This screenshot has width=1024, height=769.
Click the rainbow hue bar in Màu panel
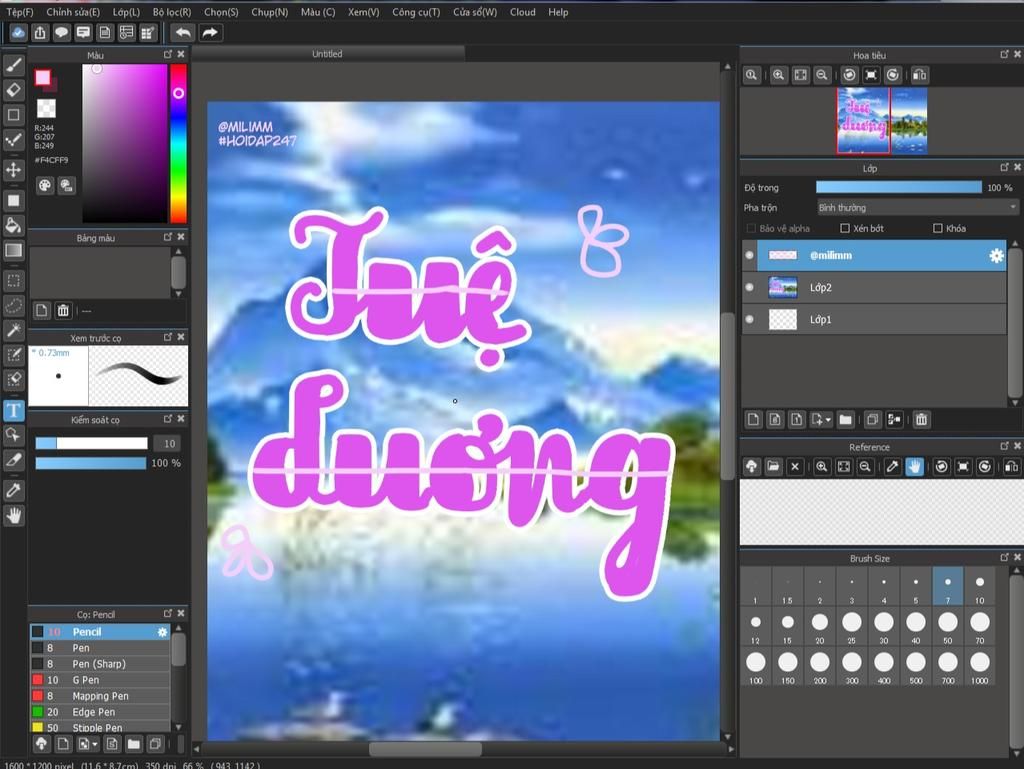[178, 144]
